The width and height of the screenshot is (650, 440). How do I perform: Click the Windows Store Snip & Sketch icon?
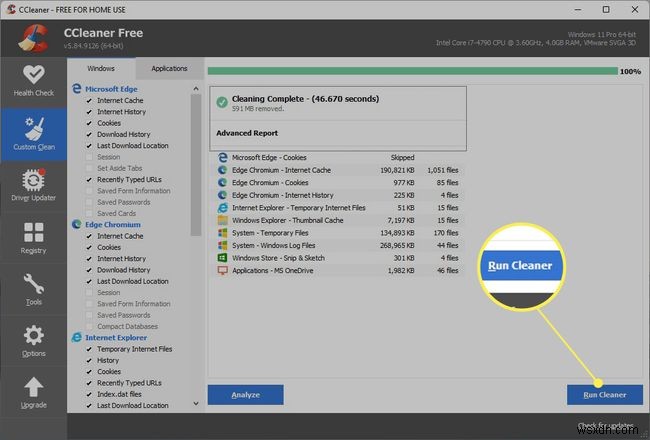pos(223,258)
